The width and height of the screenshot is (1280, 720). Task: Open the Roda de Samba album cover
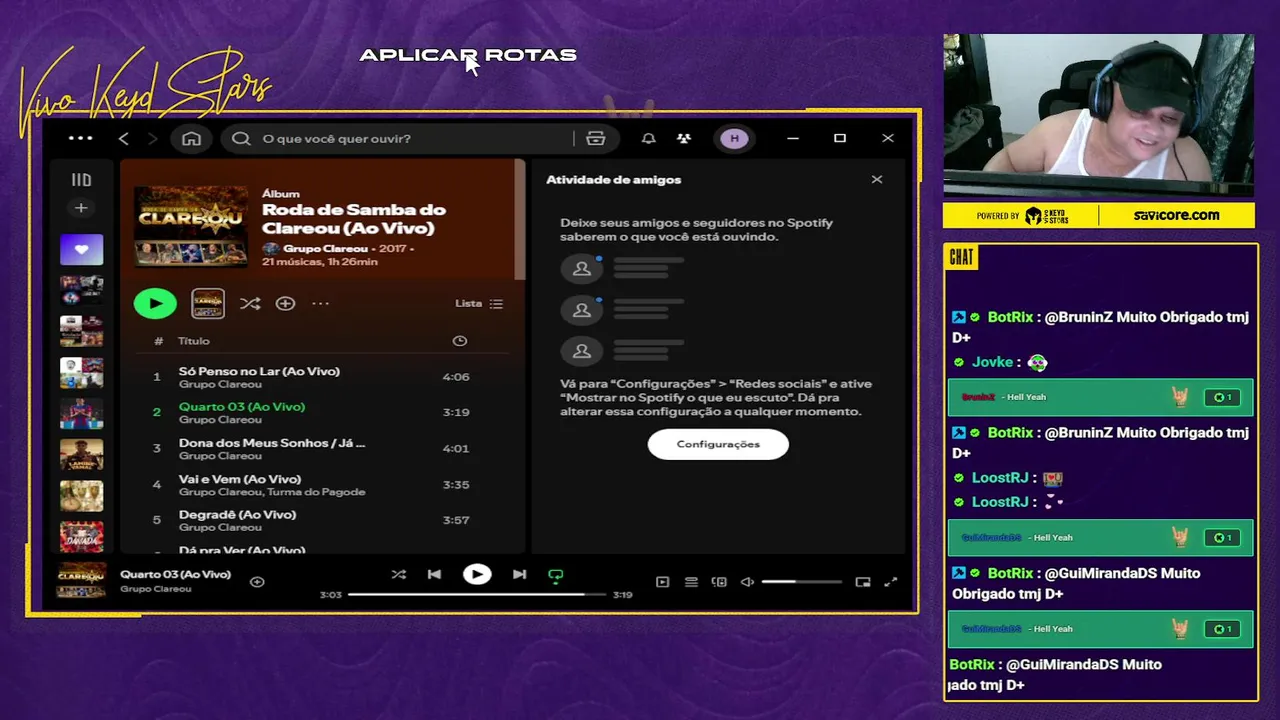(x=191, y=226)
